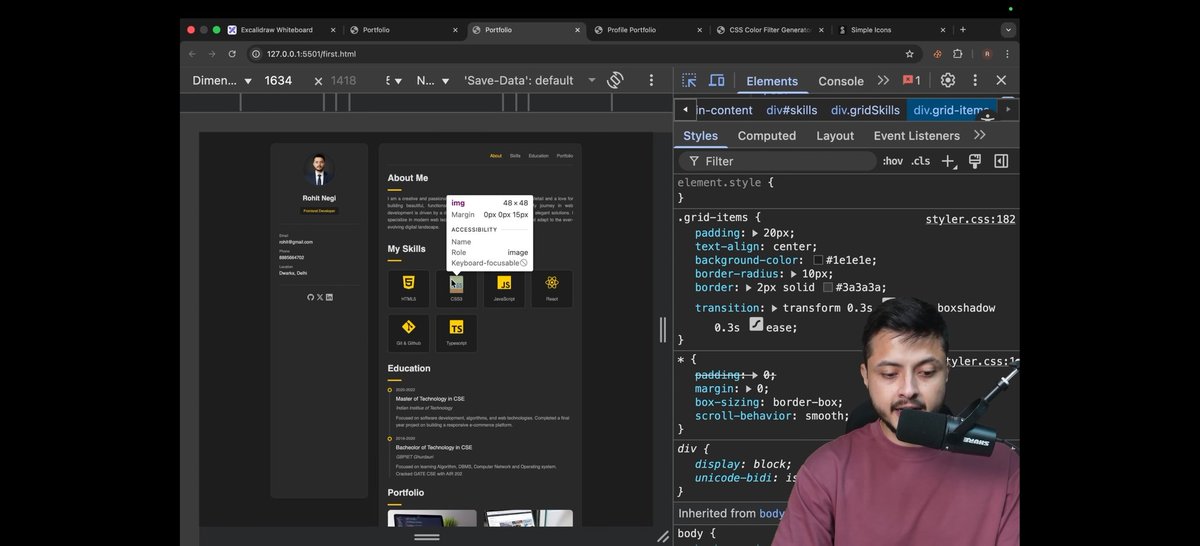Click the GitHub social icon in the sidebar
The width and height of the screenshot is (1200, 546).
(x=310, y=297)
